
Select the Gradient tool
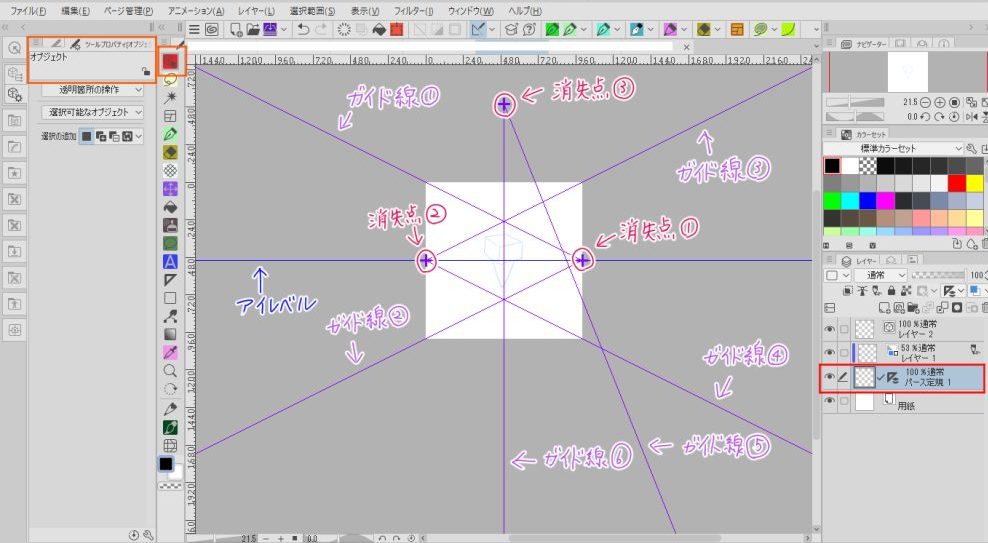coord(170,334)
